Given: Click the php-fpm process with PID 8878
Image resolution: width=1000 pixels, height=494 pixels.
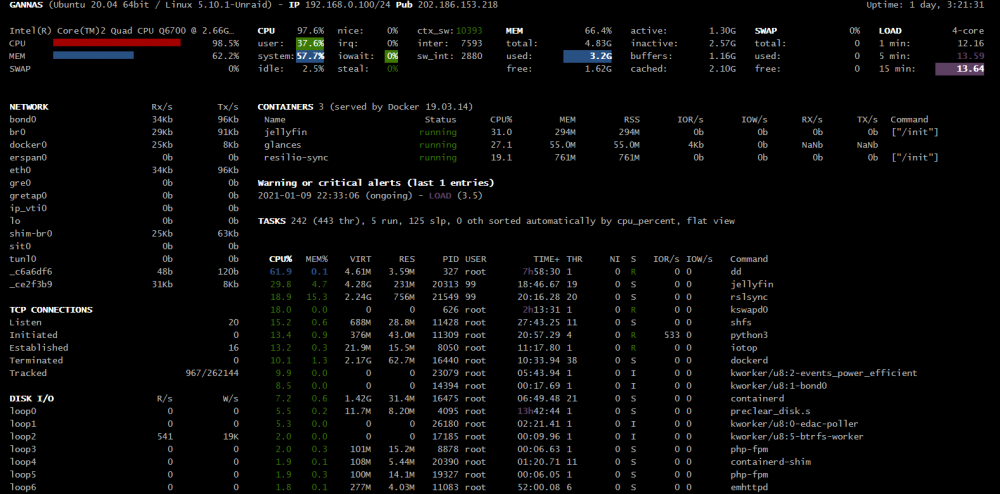Looking at the screenshot, I should [x=749, y=449].
